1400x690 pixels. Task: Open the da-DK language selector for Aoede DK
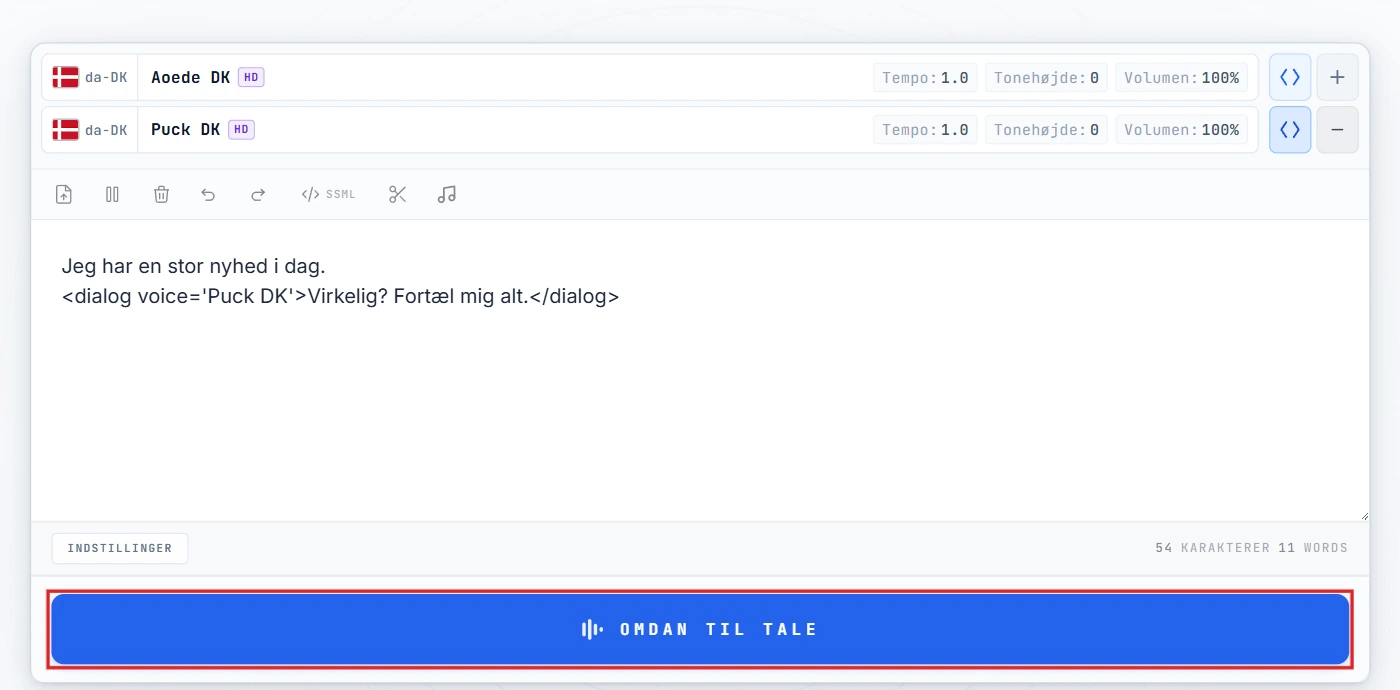click(x=90, y=77)
